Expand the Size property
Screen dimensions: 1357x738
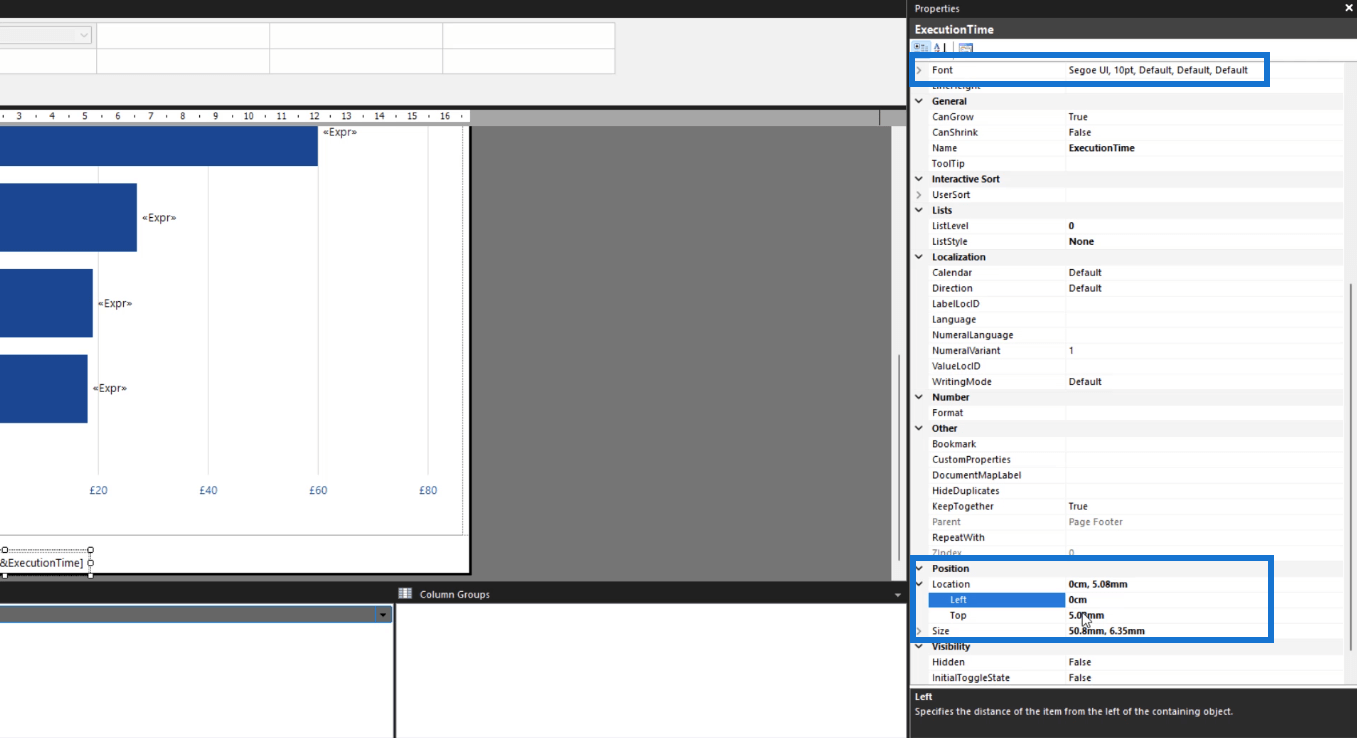(x=919, y=631)
